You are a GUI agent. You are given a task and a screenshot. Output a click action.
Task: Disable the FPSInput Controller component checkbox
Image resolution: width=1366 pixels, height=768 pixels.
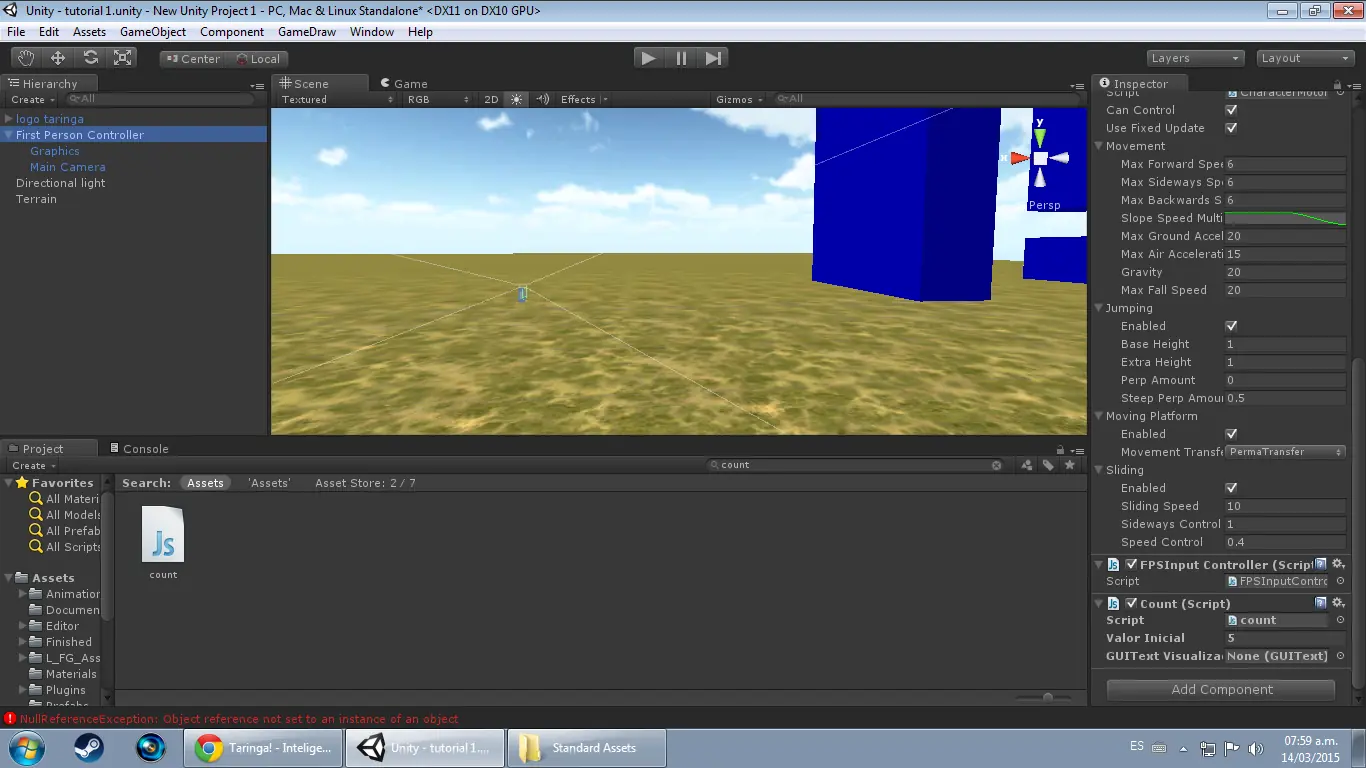[x=1131, y=564]
